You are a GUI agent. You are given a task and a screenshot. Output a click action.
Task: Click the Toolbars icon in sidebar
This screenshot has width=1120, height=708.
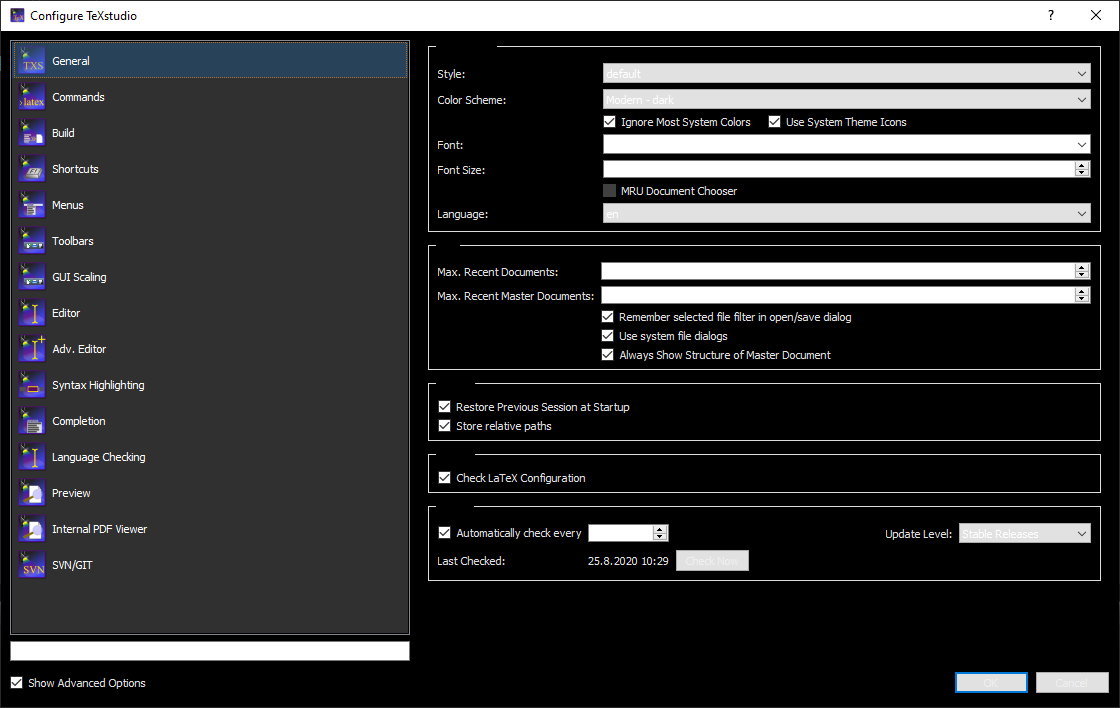coord(32,241)
